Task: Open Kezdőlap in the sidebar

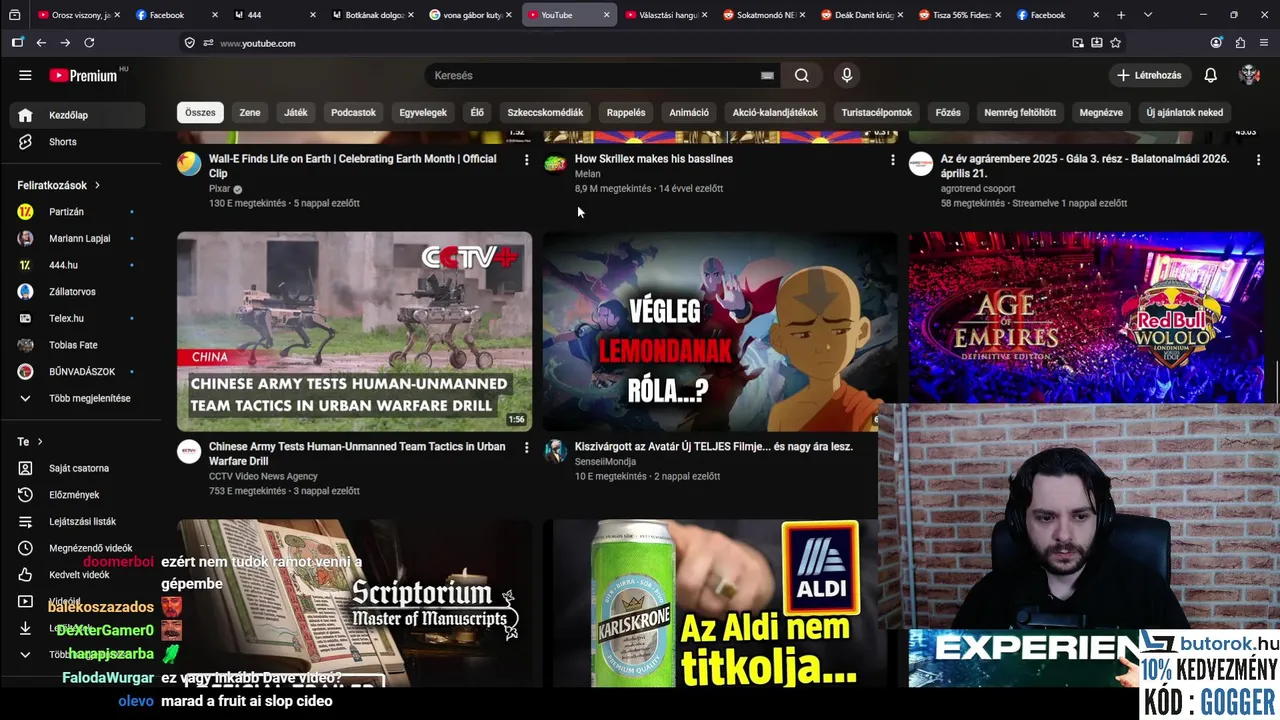Action: pos(78,115)
